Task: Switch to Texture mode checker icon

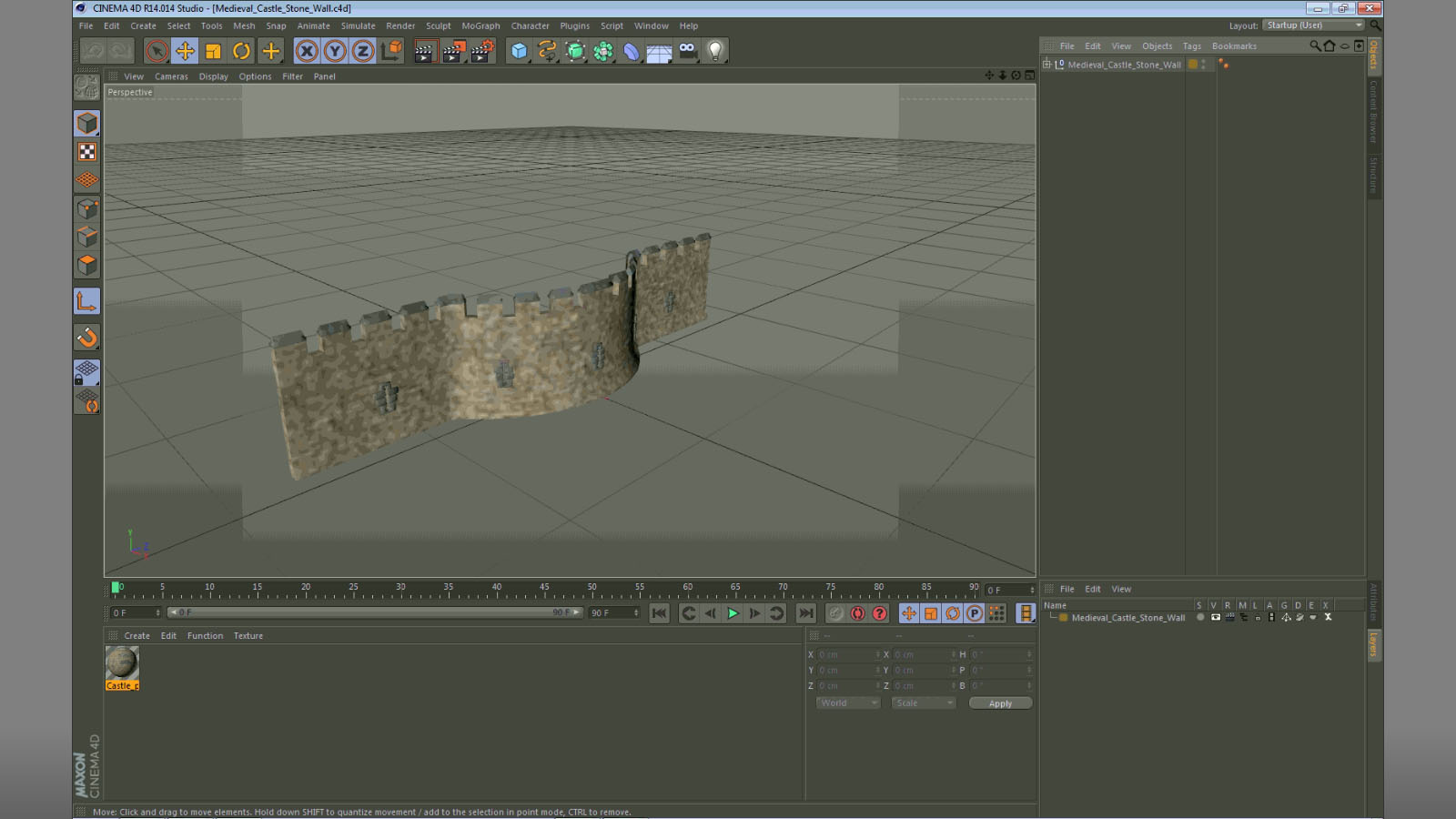Action: (87, 152)
